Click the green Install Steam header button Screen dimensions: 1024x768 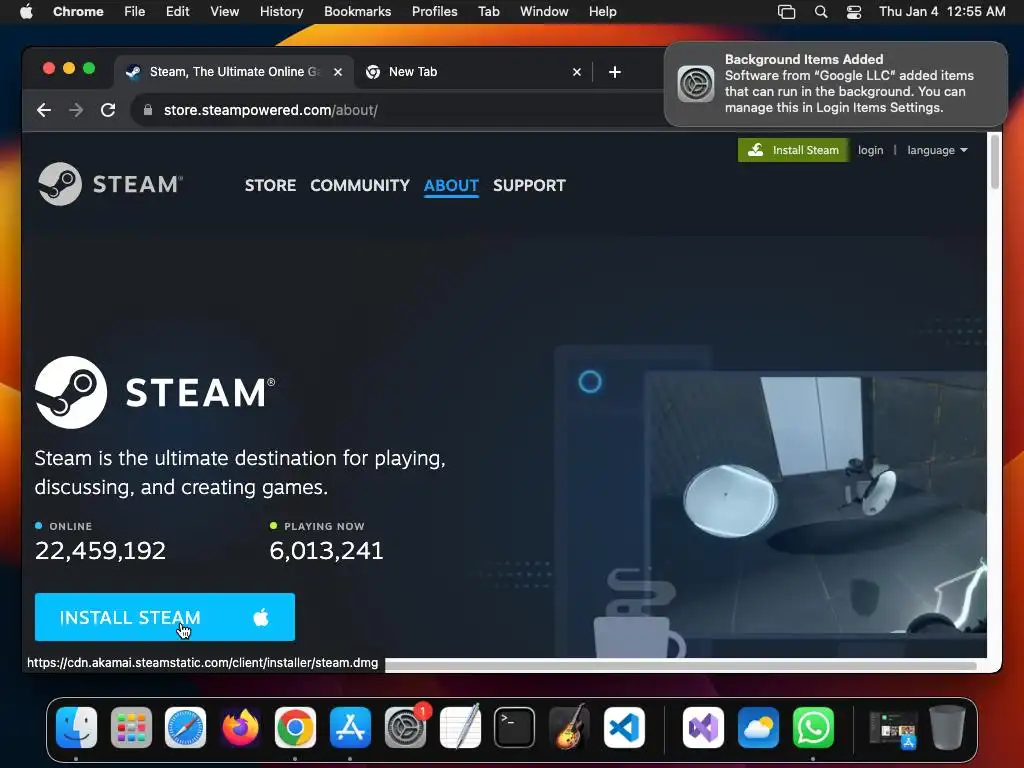tap(793, 150)
